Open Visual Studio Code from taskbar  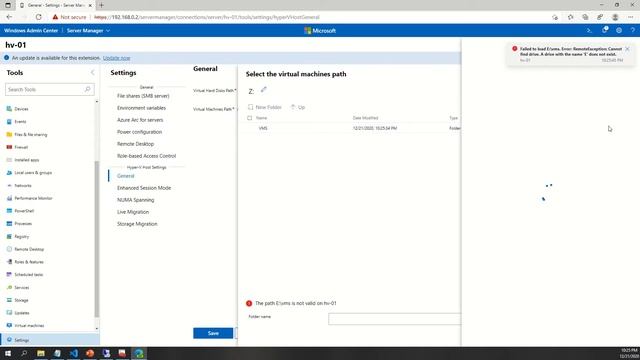[x=73, y=353]
